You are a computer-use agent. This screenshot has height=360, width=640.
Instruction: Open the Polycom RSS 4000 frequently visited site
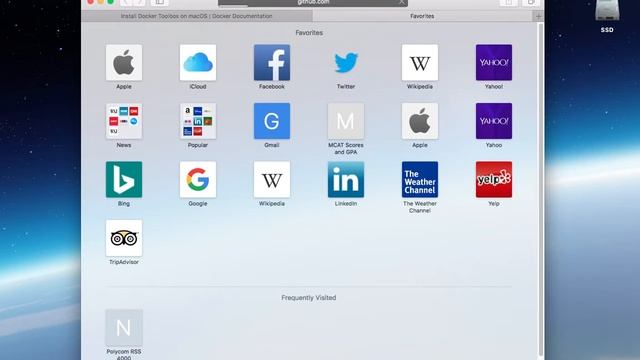coord(124,327)
